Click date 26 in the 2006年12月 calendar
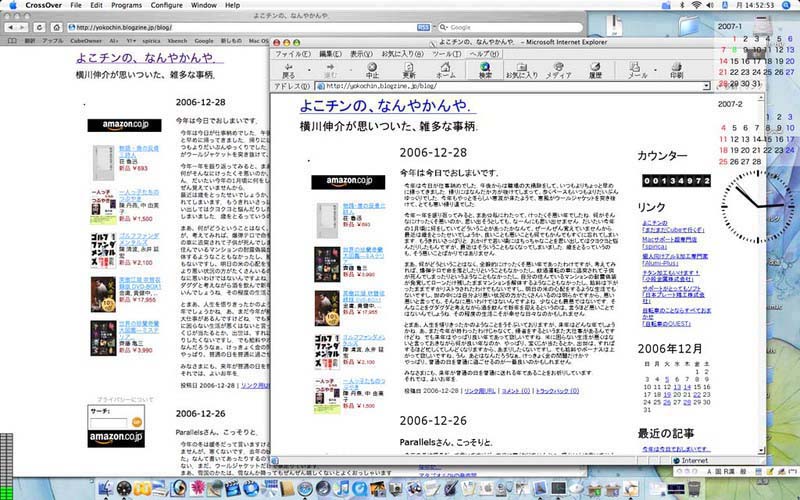 [x=667, y=402]
